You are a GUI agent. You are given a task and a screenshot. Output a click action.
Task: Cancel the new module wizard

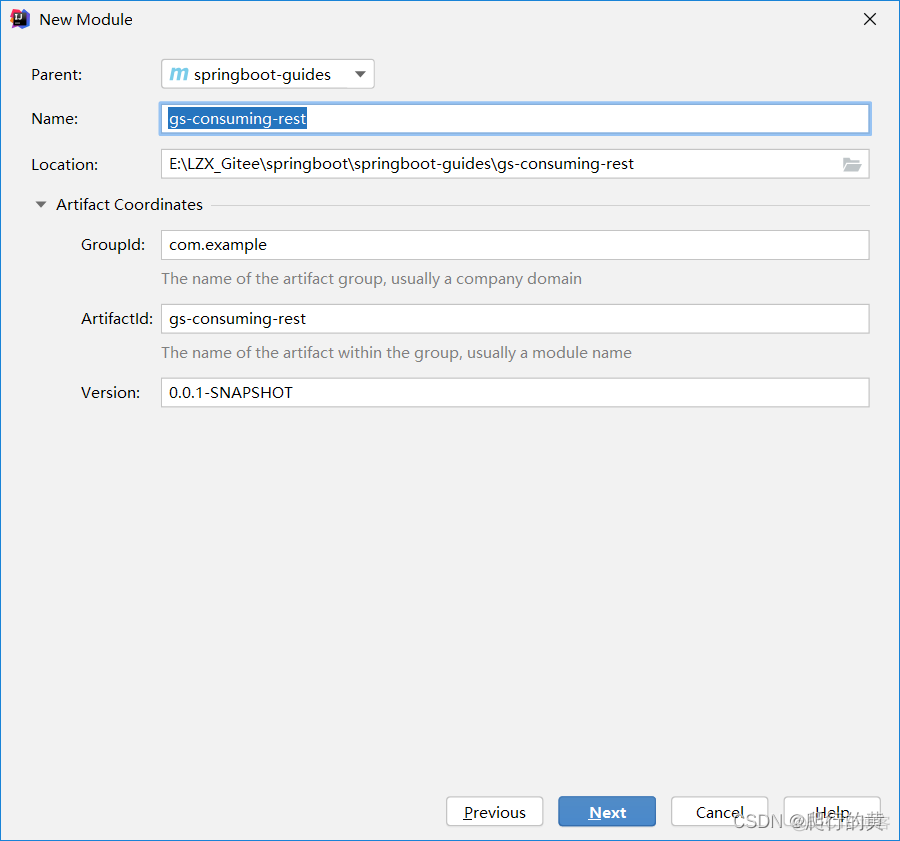[719, 812]
